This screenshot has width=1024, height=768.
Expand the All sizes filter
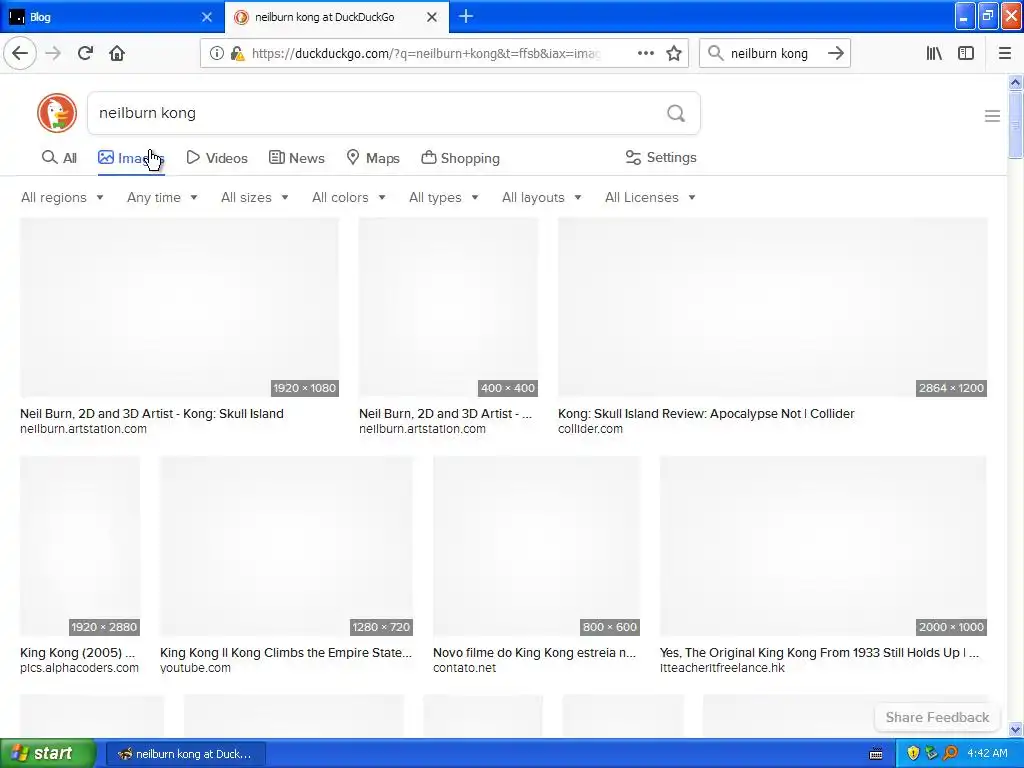pyautogui.click(x=255, y=197)
